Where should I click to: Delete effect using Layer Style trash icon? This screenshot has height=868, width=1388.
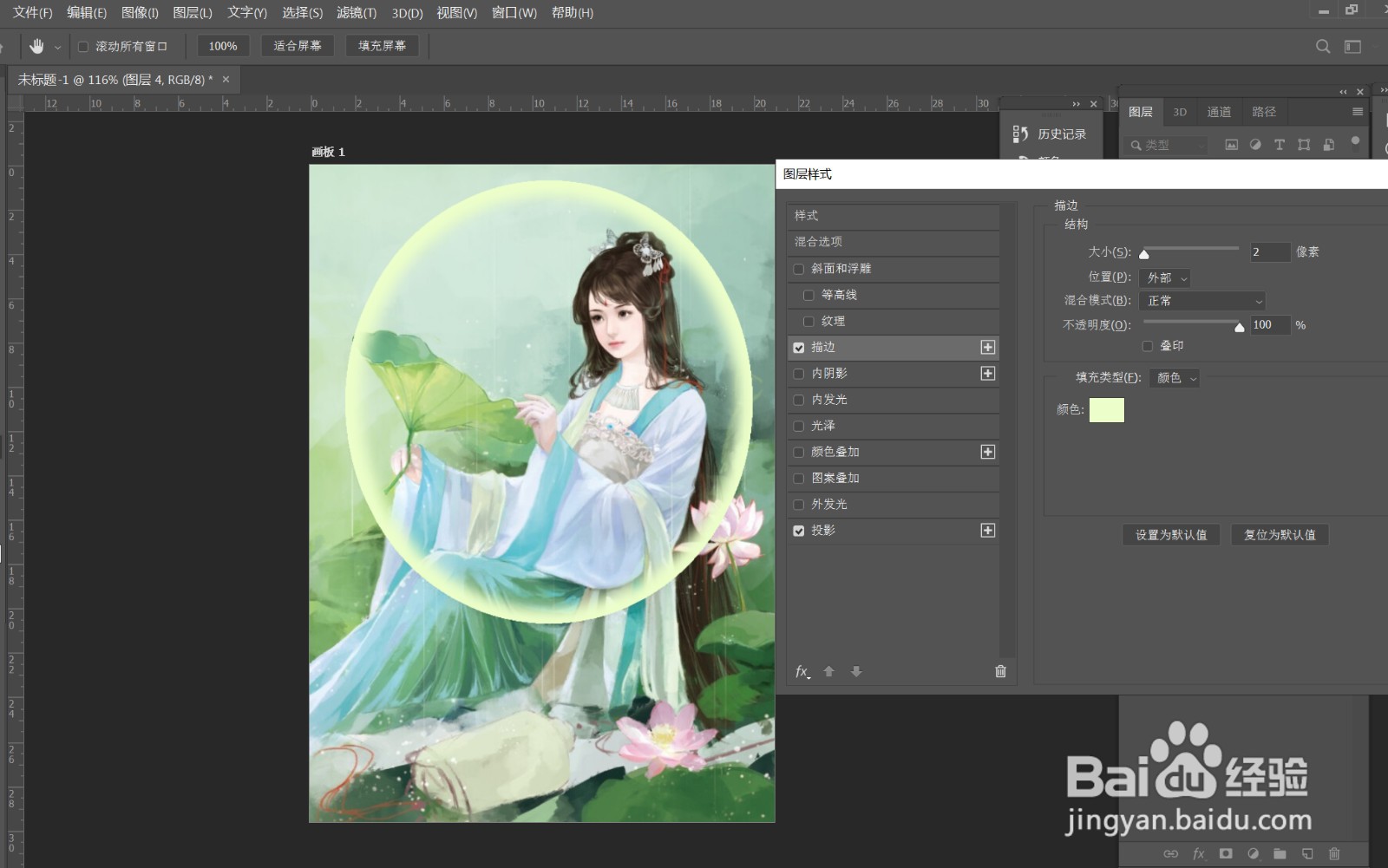tap(1000, 671)
